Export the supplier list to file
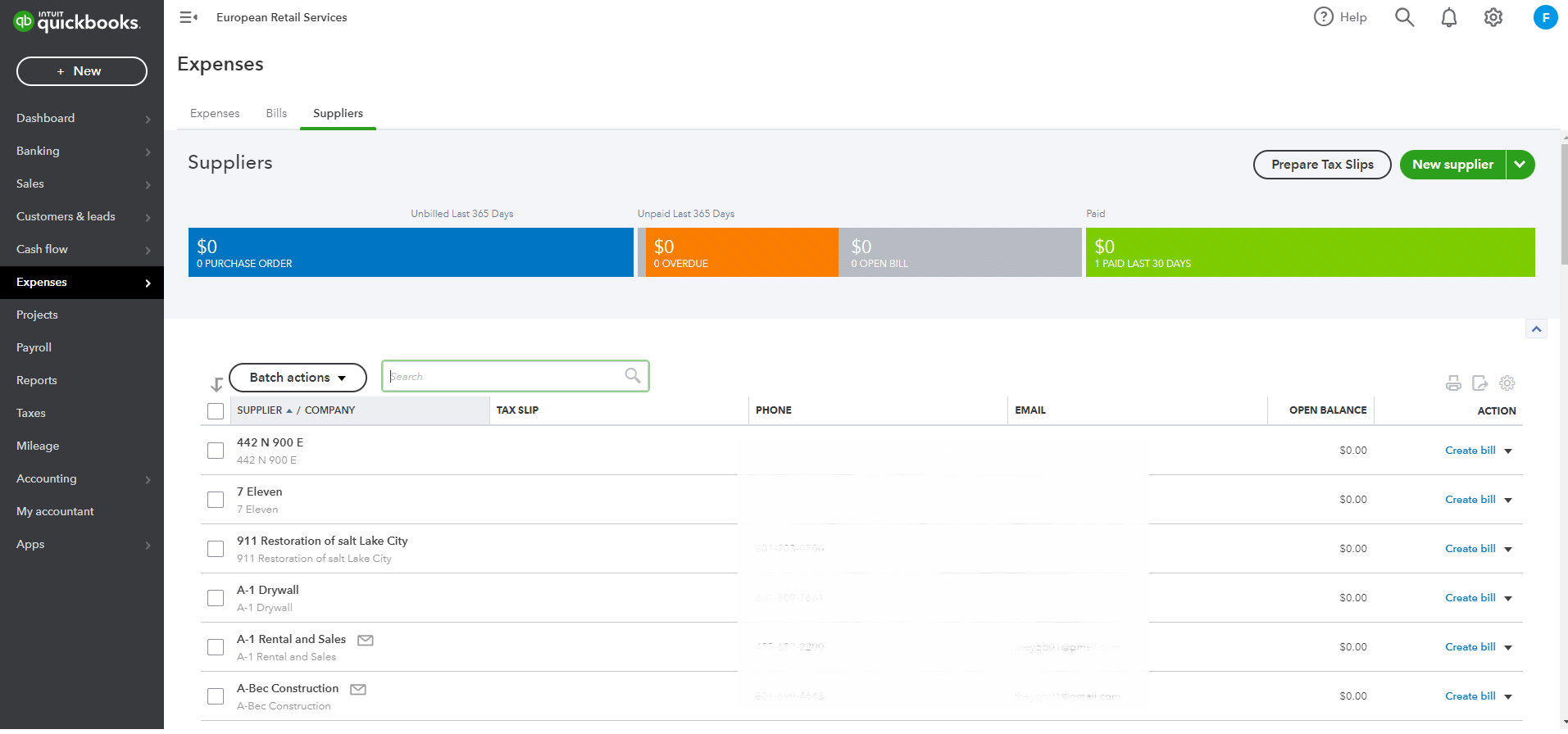The image size is (1568, 734). (x=1480, y=383)
